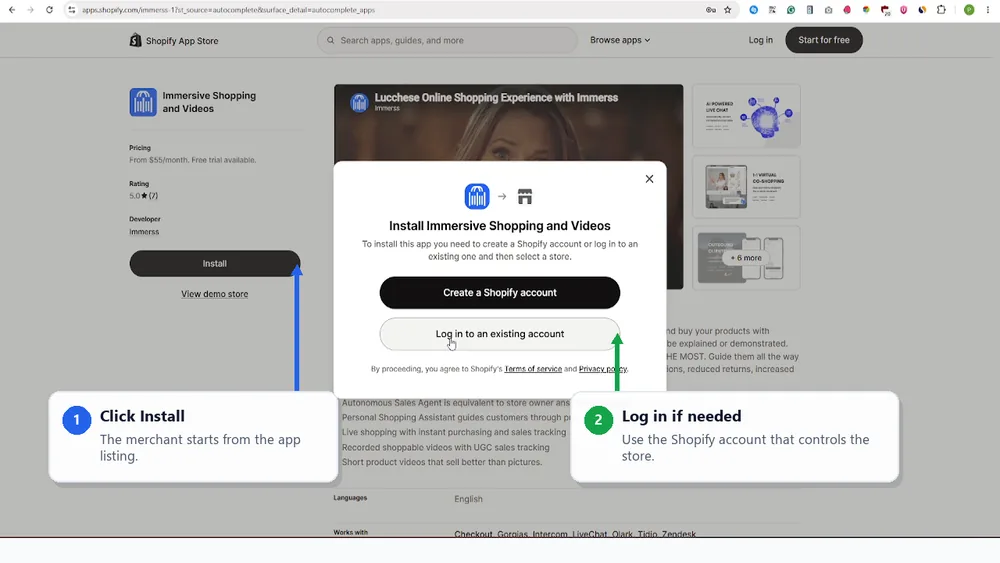Click the Shopify bag logo
The image size is (1000, 563).
[x=135, y=40]
